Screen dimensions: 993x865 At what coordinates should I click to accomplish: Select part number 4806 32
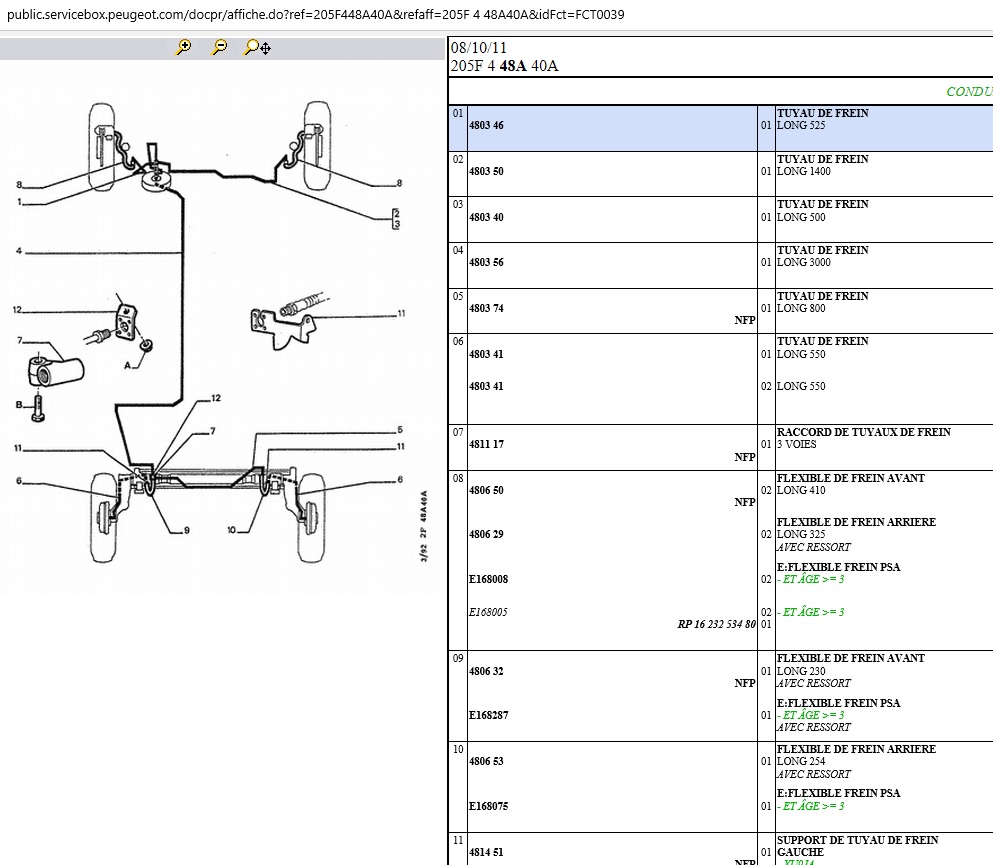coord(486,672)
